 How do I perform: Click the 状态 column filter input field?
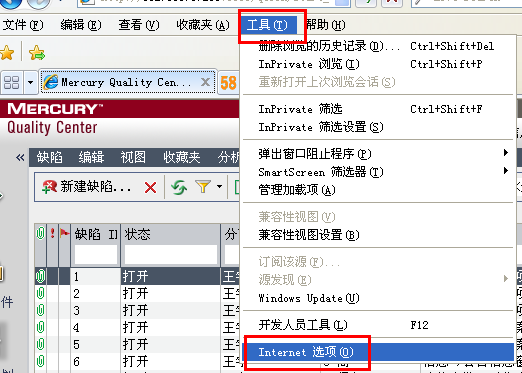[171, 255]
